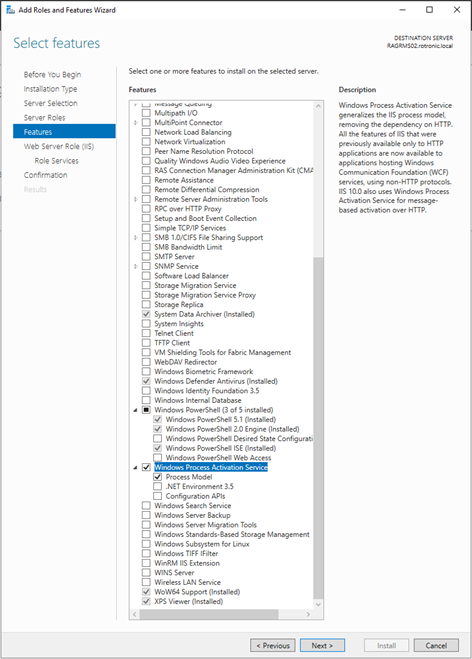The height and width of the screenshot is (659, 472).
Task: Select the Remote Assistance label
Action: pyautogui.click(x=184, y=180)
